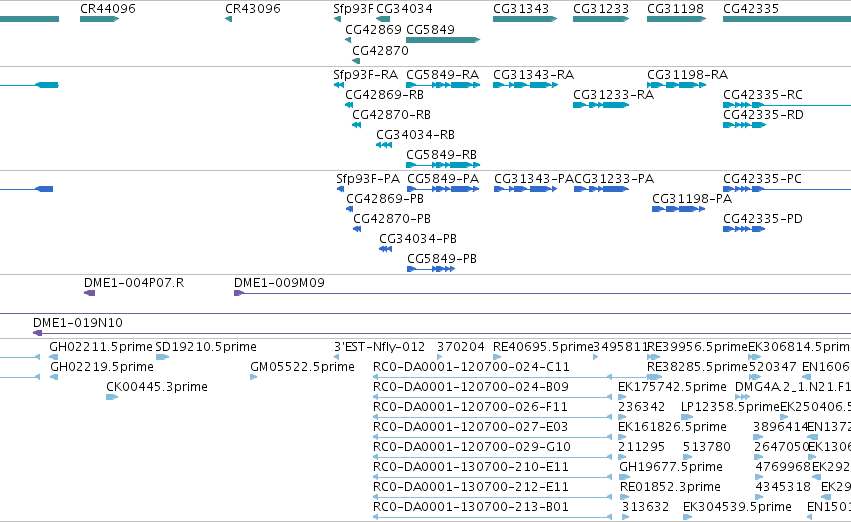This screenshot has width=851, height=522.
Task: Click the Sfp93F-RA transcript label
Action: point(365,74)
